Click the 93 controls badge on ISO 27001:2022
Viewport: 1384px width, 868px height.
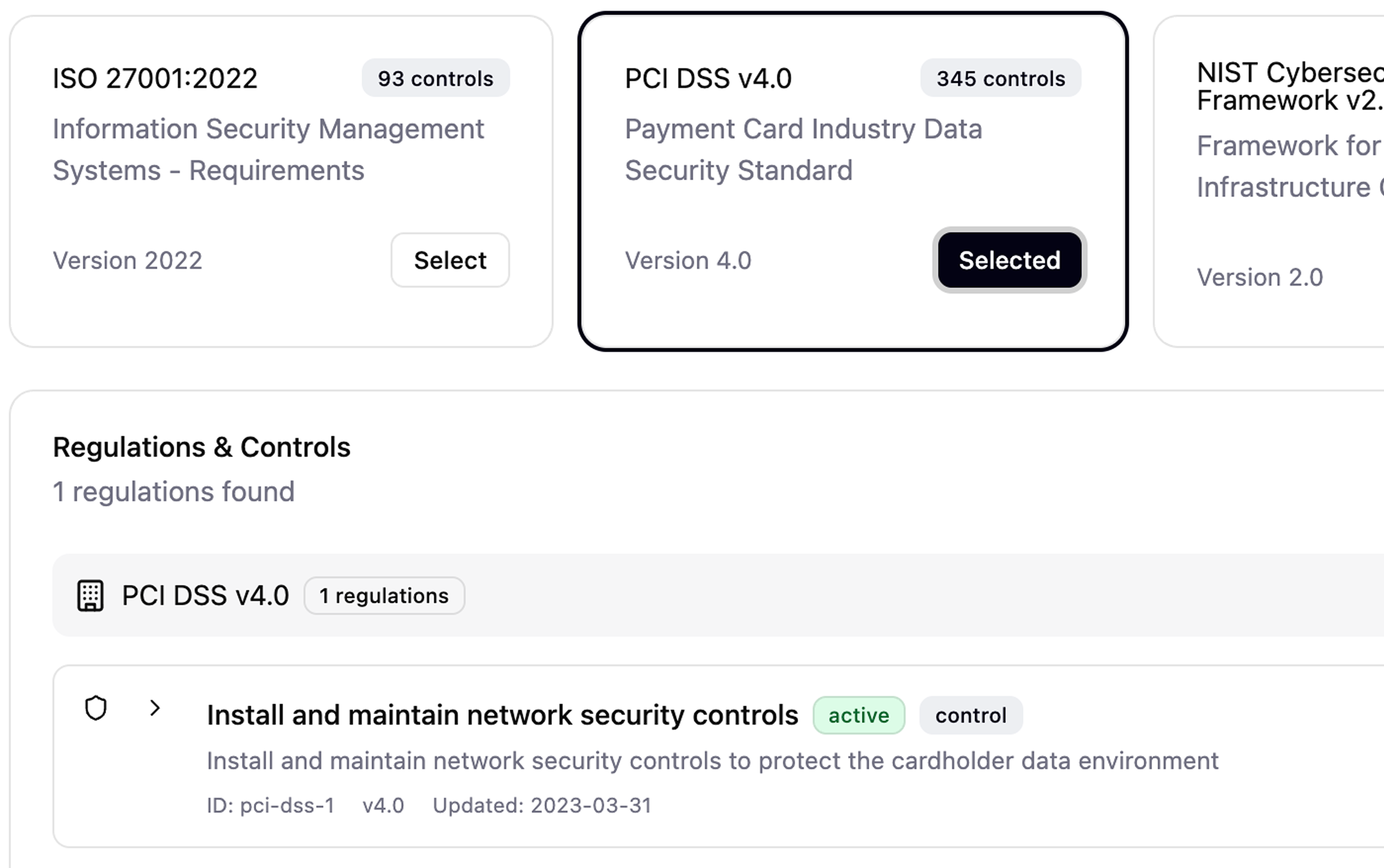pyautogui.click(x=435, y=79)
